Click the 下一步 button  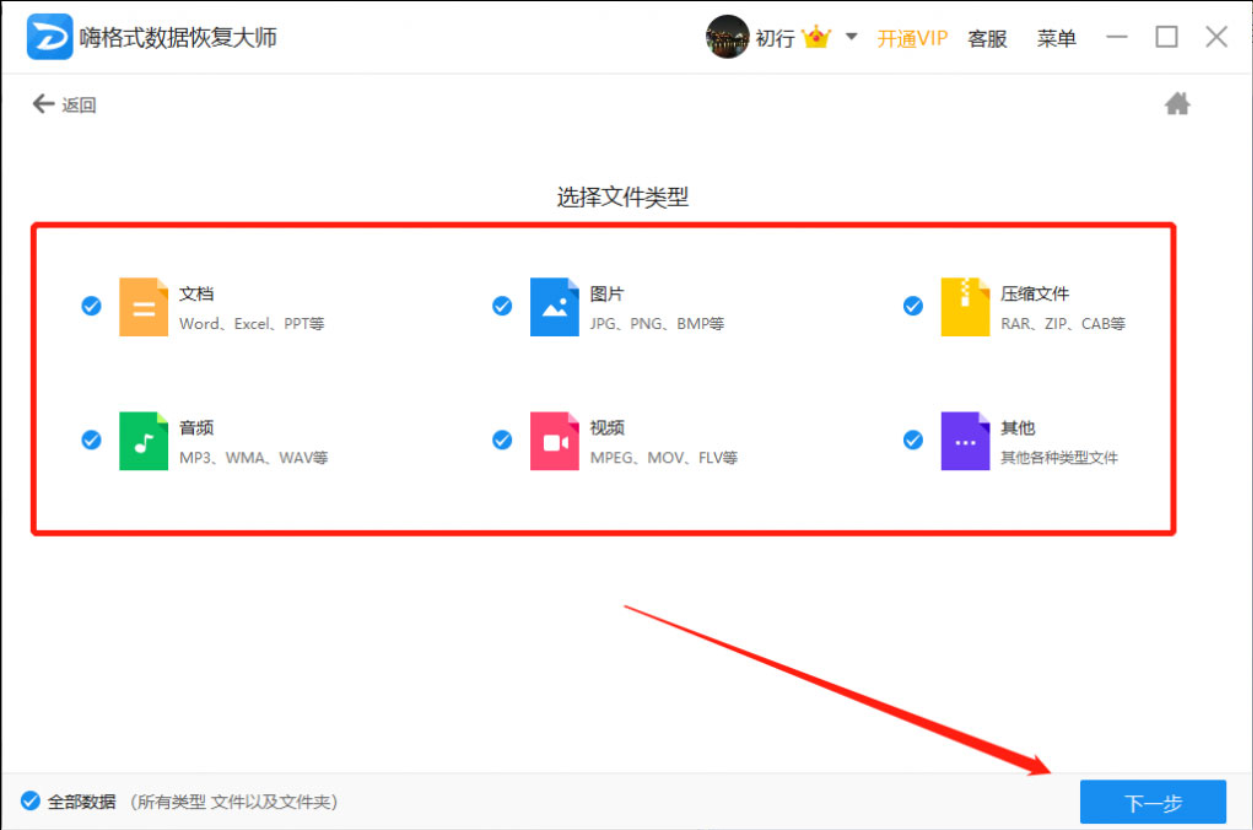tap(1153, 803)
